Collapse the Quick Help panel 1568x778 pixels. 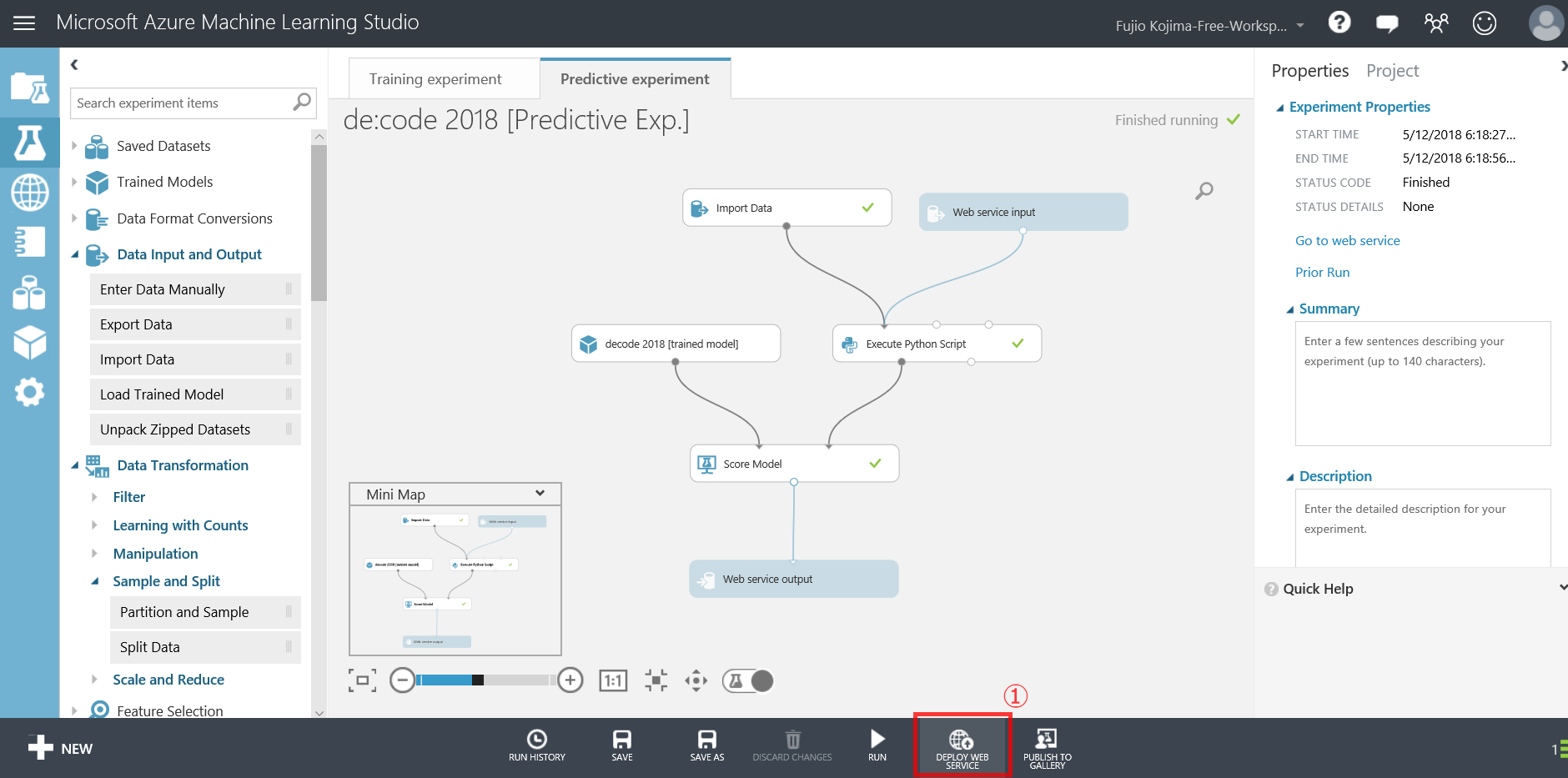pyautogui.click(x=1562, y=588)
